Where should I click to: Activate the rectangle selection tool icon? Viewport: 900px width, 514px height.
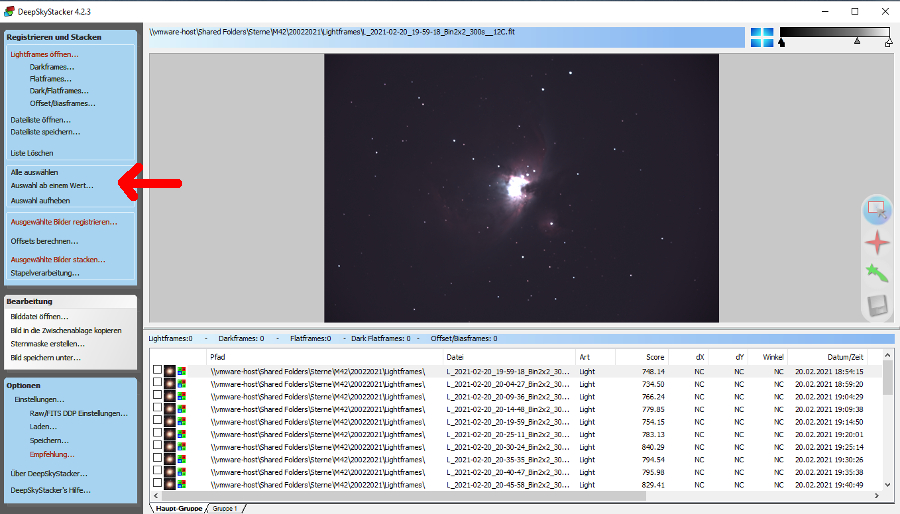877,210
